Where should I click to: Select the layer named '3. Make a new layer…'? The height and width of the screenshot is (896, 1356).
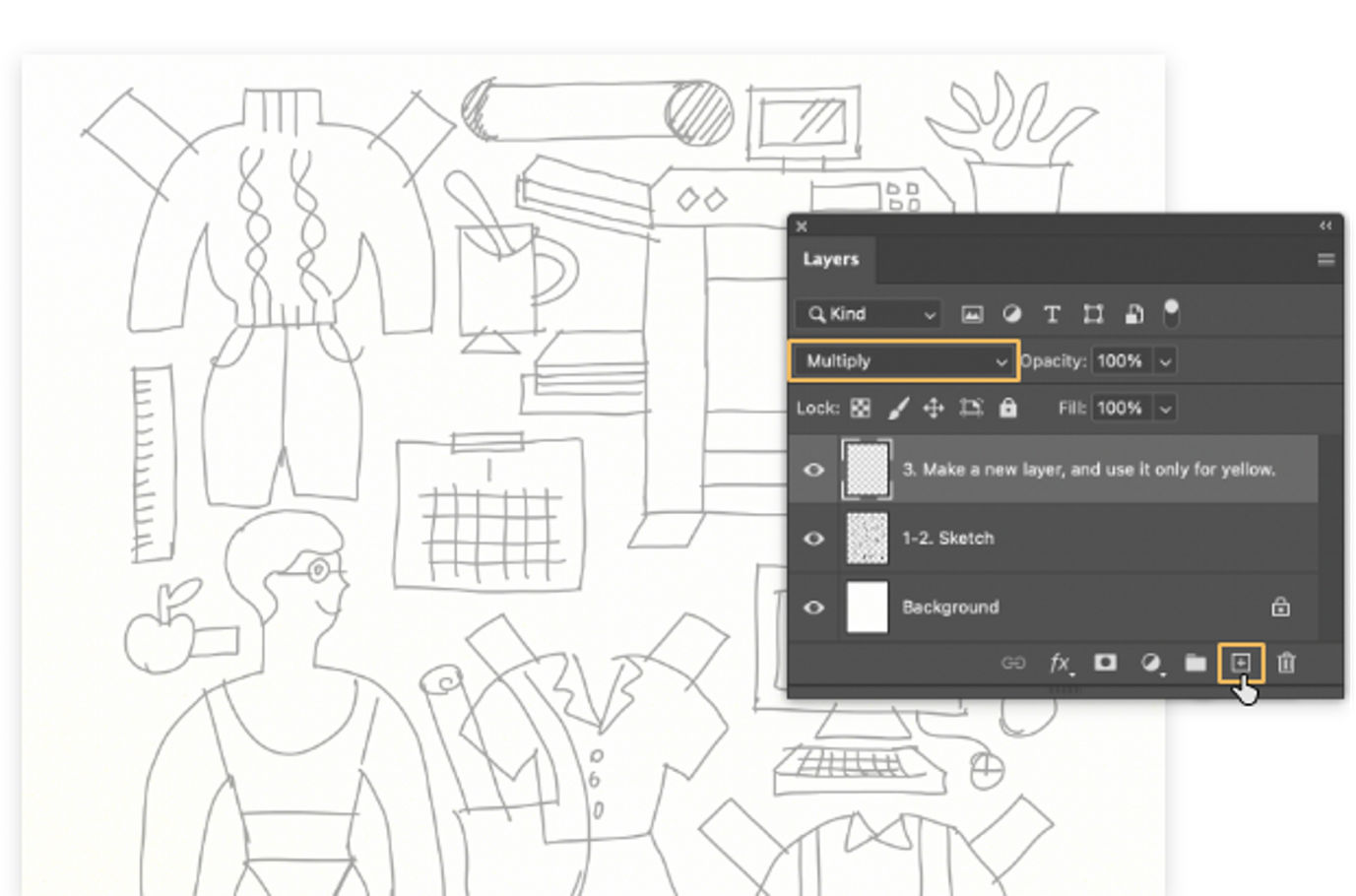tap(1089, 469)
